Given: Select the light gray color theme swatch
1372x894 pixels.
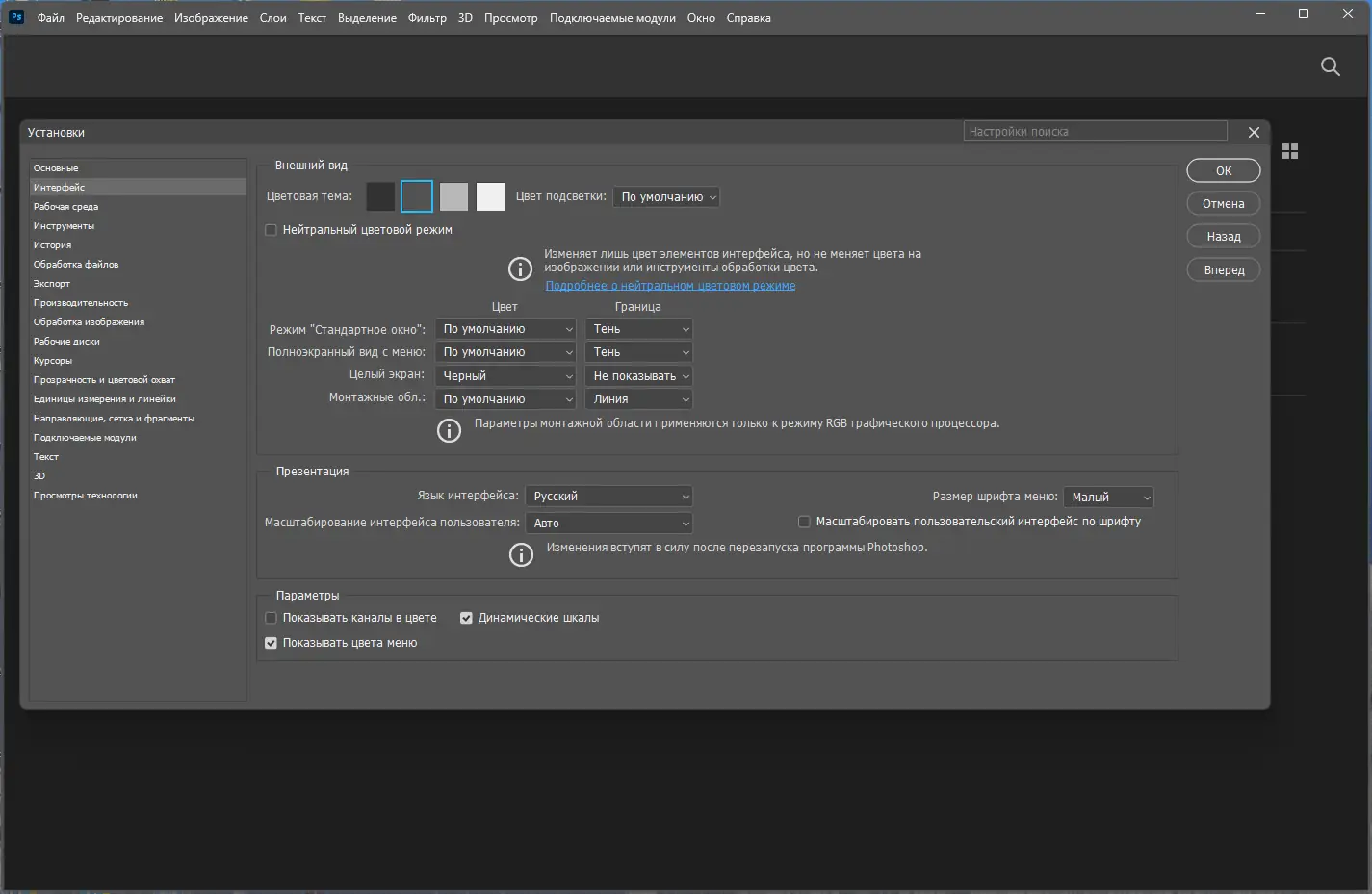Looking at the screenshot, I should pos(453,196).
